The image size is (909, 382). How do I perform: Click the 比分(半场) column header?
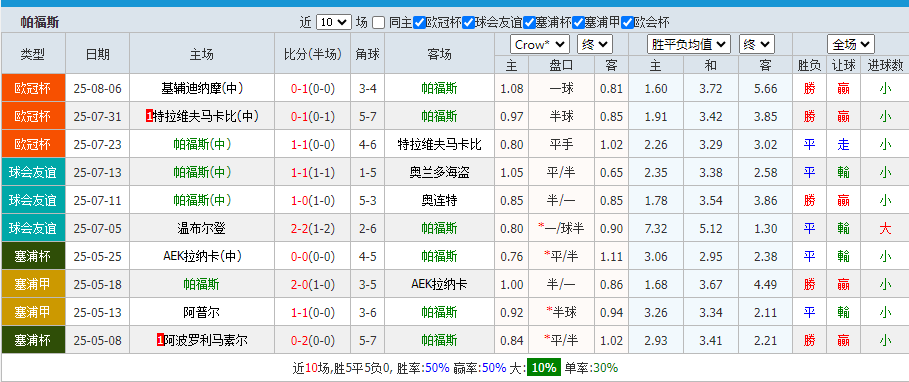(313, 54)
